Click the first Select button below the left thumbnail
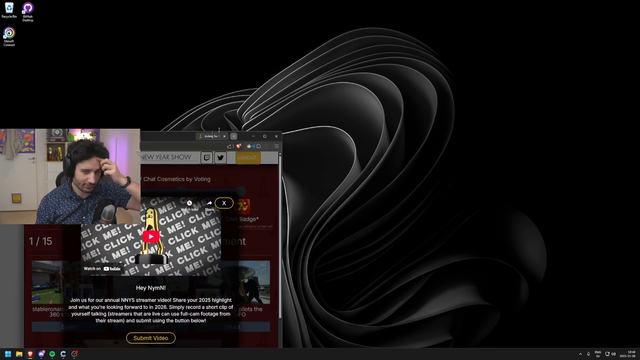The image size is (640, 360). pos(69,327)
